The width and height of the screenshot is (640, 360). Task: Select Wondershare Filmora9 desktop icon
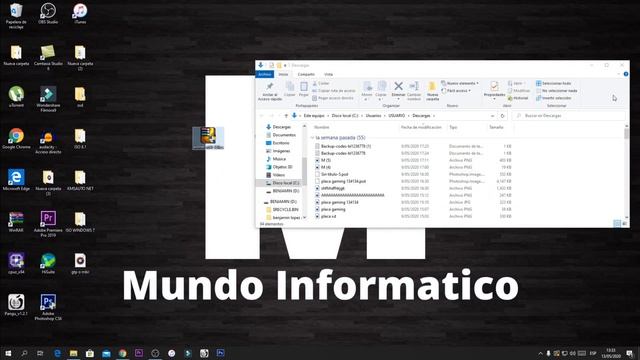48,99
